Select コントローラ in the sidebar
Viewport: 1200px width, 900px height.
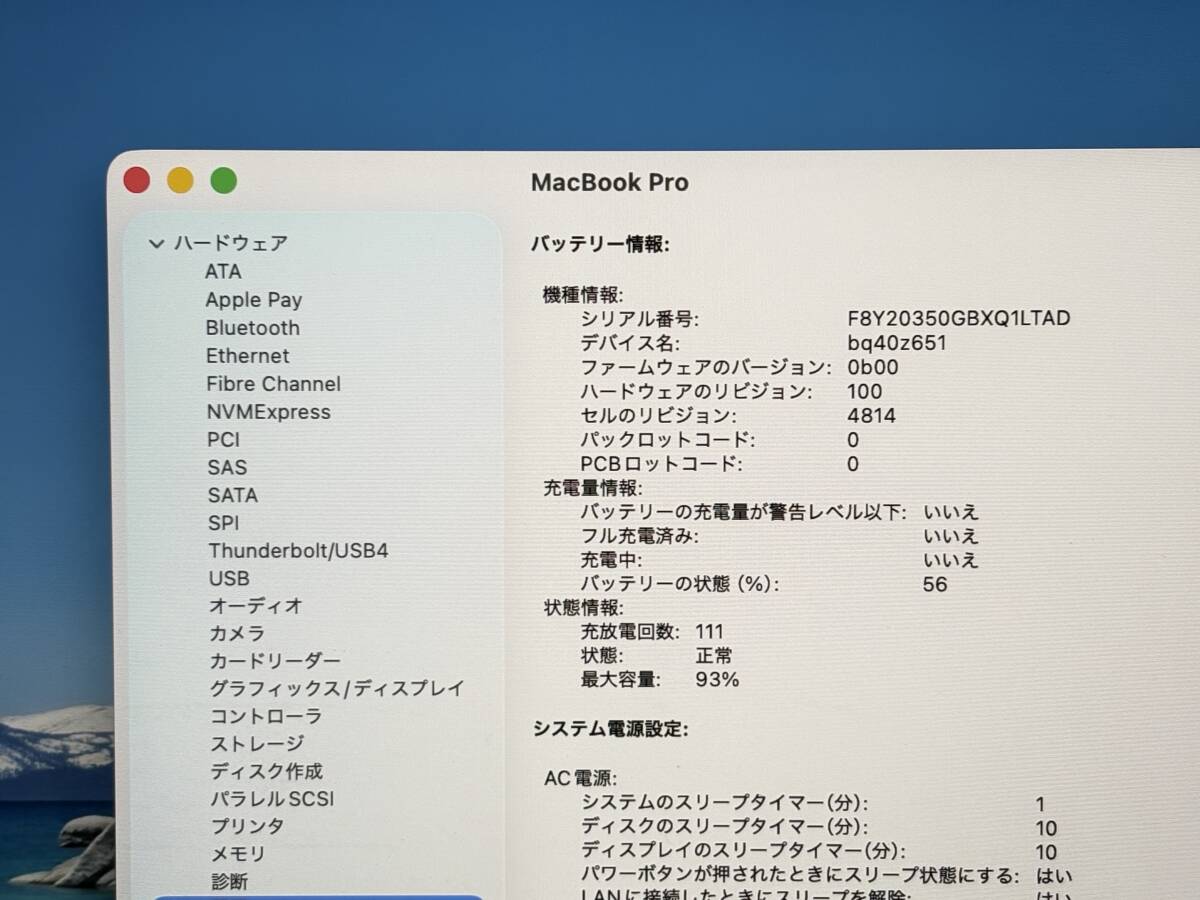pyautogui.click(x=266, y=717)
